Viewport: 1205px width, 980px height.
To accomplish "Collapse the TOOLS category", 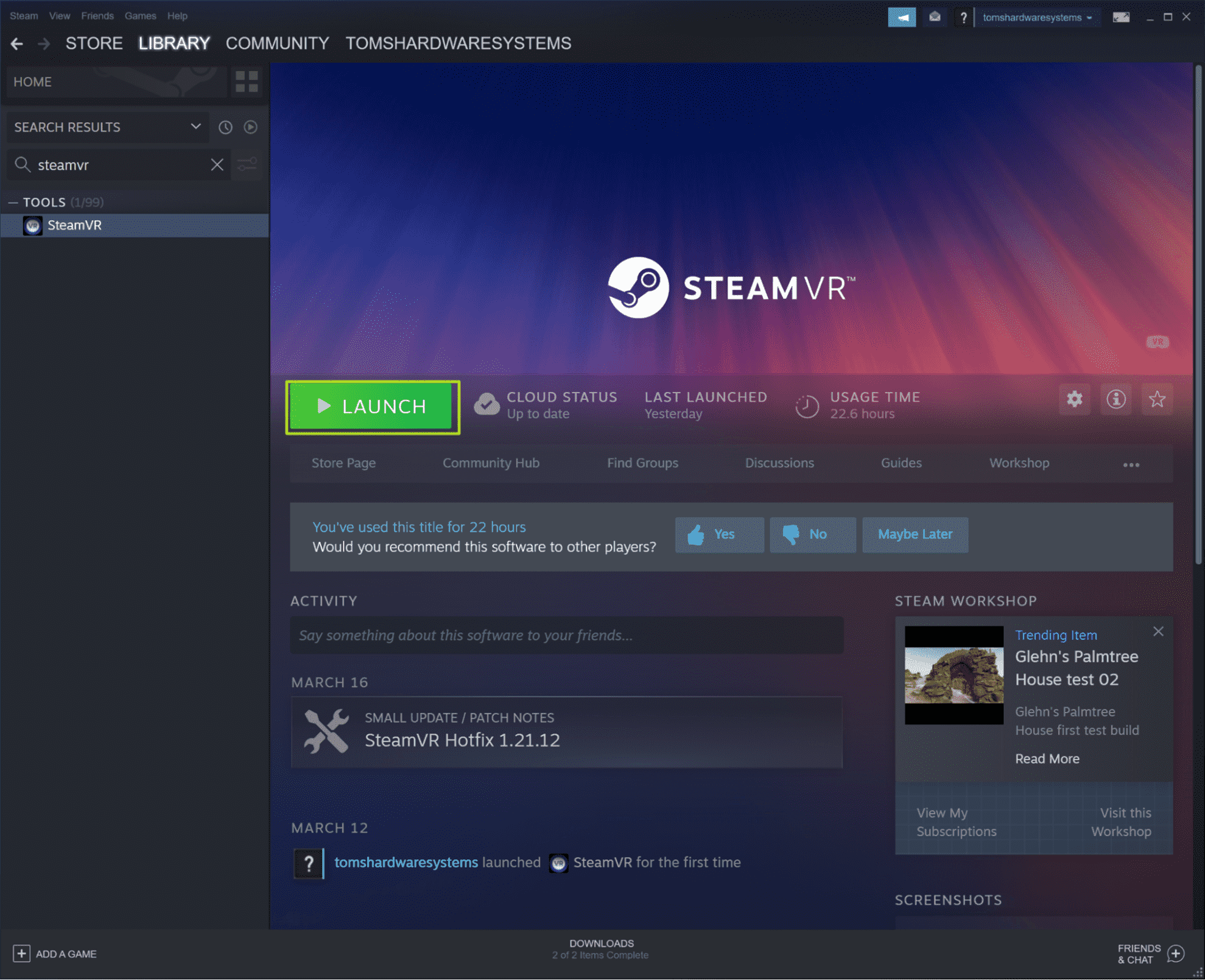I will tap(13, 203).
